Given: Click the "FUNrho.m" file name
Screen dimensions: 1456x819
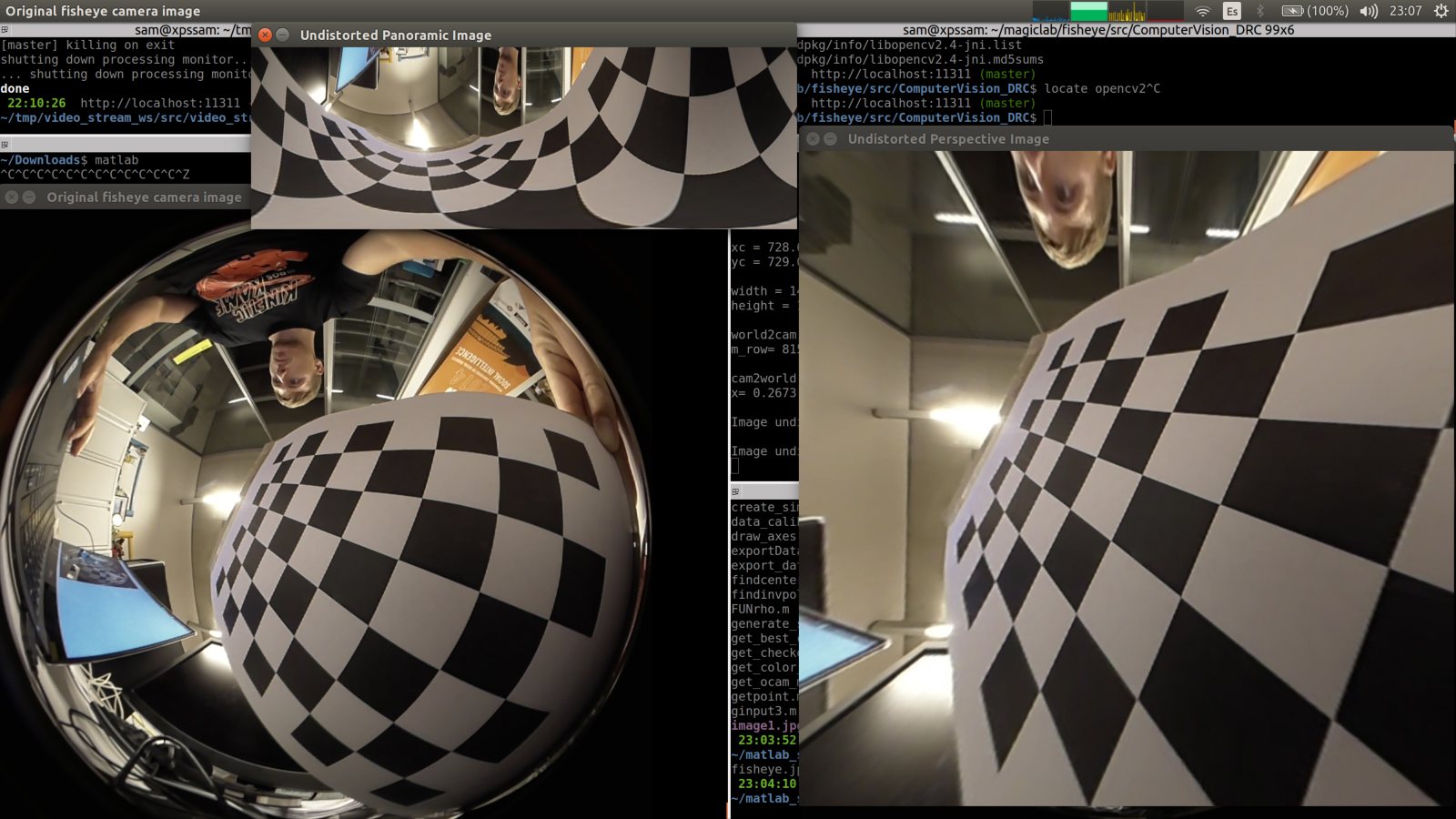Looking at the screenshot, I should 761,609.
